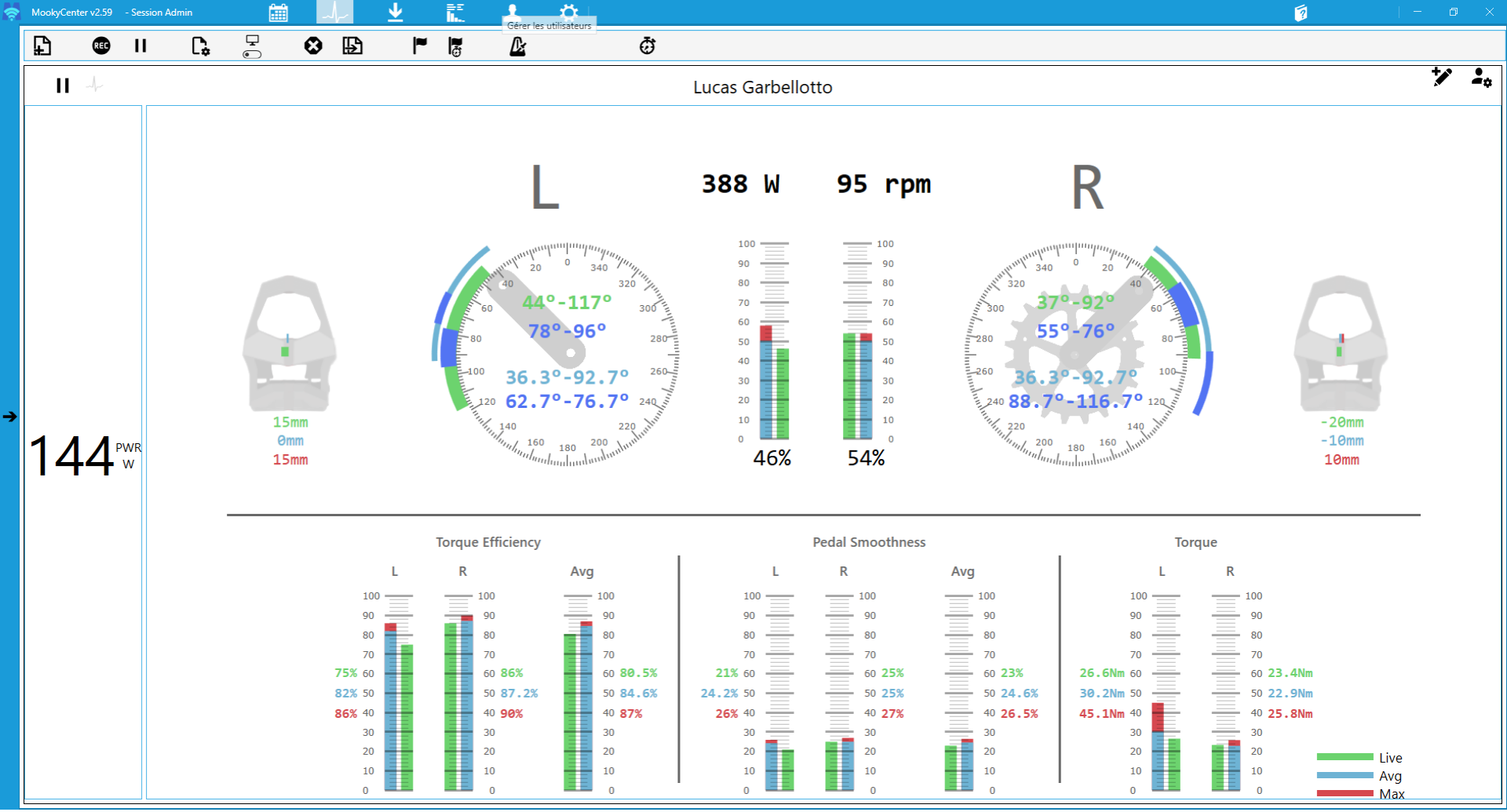Create a new session file
The width and height of the screenshot is (1507, 812).
(x=42, y=46)
